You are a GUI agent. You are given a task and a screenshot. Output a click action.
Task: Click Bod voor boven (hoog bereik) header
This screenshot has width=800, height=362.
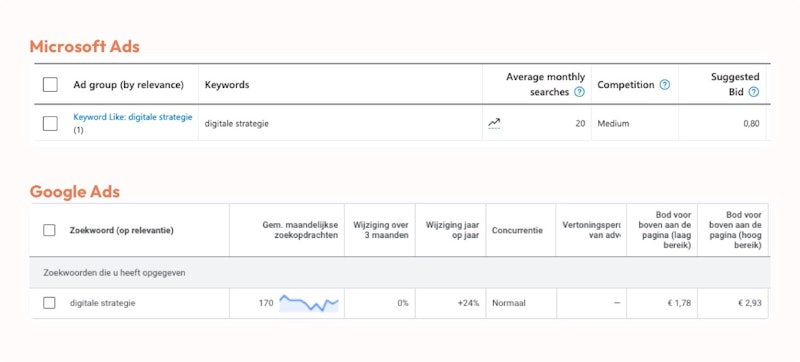point(736,230)
